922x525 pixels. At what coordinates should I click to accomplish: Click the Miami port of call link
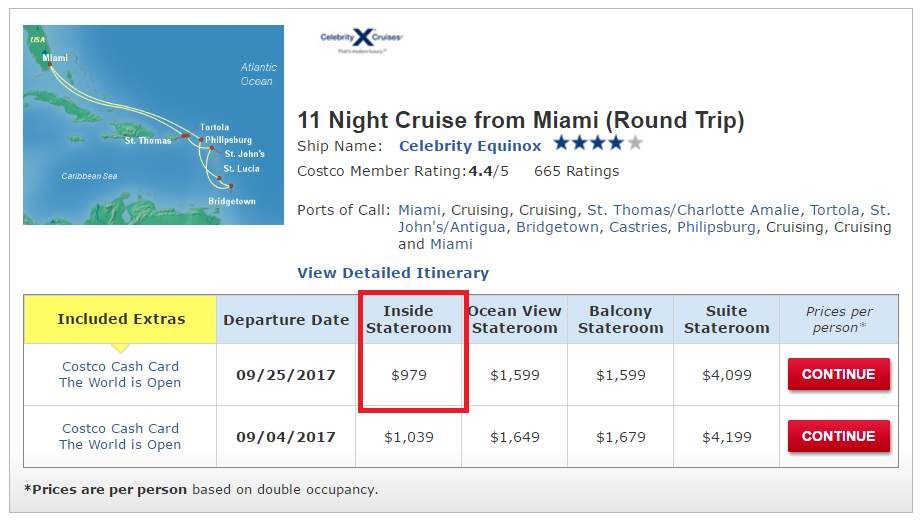point(420,210)
